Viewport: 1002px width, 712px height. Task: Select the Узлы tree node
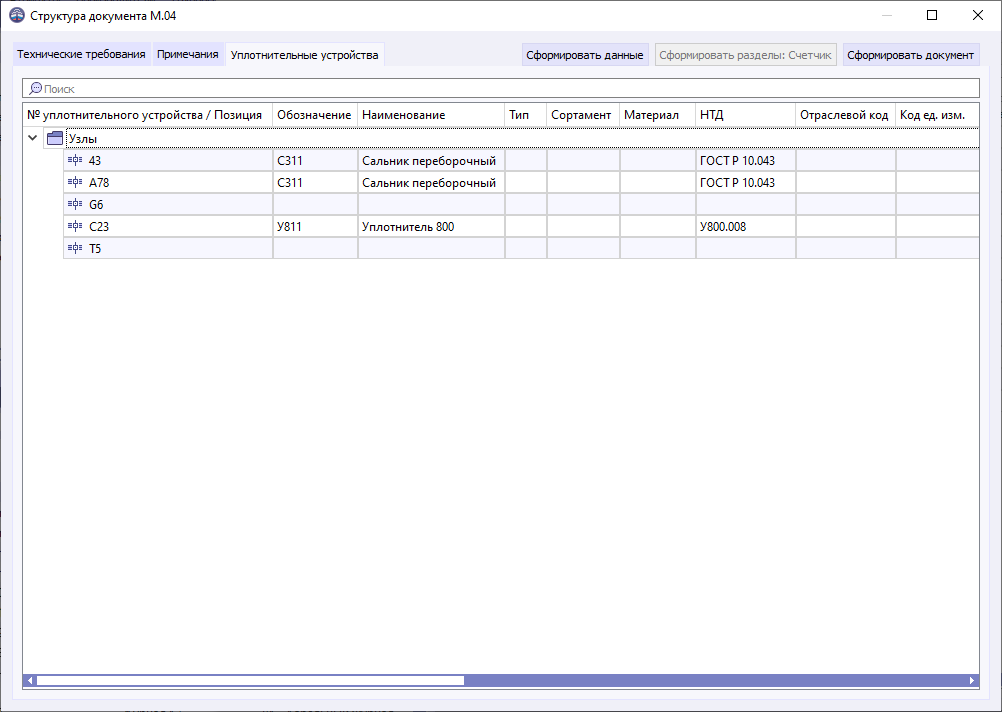(x=84, y=137)
